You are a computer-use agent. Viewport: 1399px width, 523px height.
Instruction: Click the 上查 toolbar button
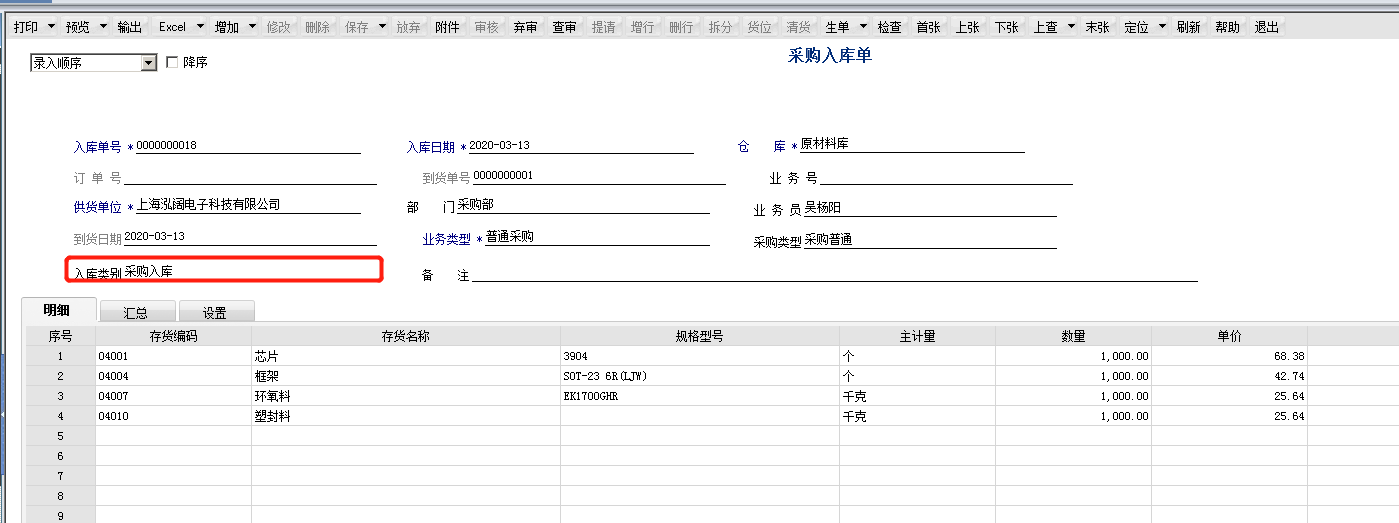coord(1045,28)
